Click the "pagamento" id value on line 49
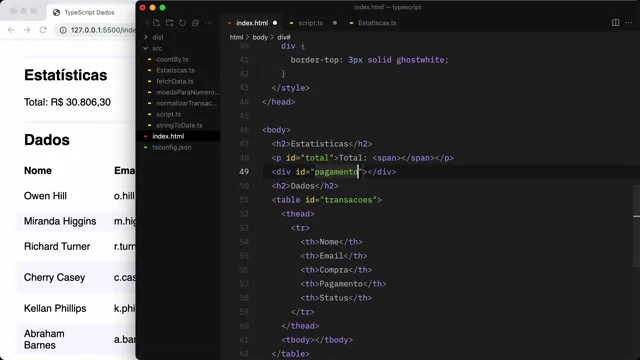The height and width of the screenshot is (360, 640). (x=336, y=172)
